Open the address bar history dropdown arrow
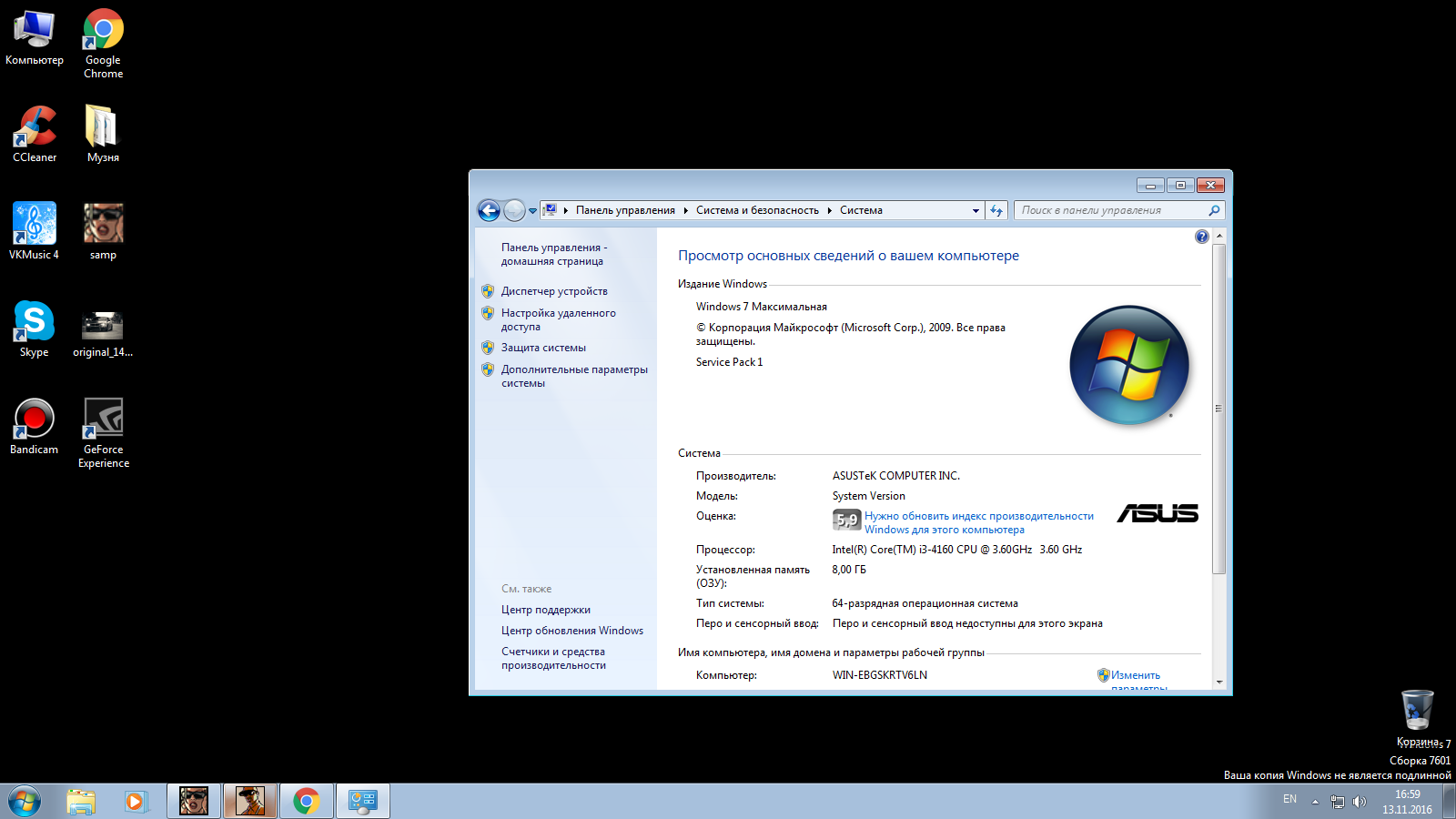Viewport: 1456px width, 819px height. (976, 210)
